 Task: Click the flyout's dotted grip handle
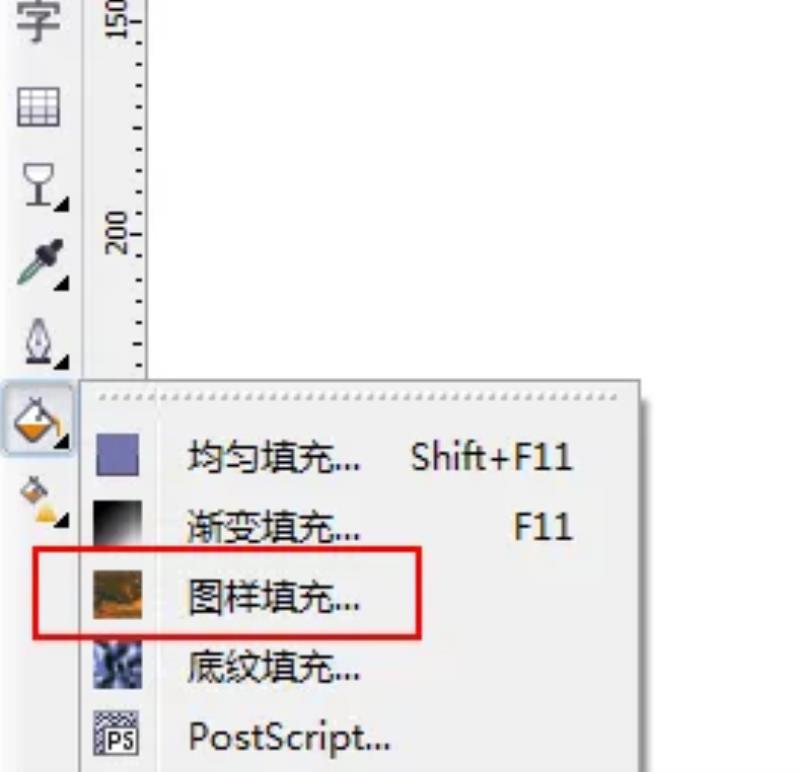(358, 397)
